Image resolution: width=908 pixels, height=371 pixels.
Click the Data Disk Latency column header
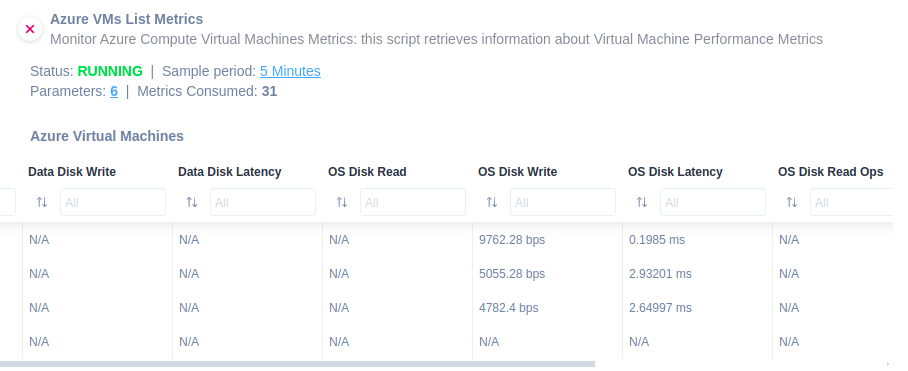coord(230,172)
